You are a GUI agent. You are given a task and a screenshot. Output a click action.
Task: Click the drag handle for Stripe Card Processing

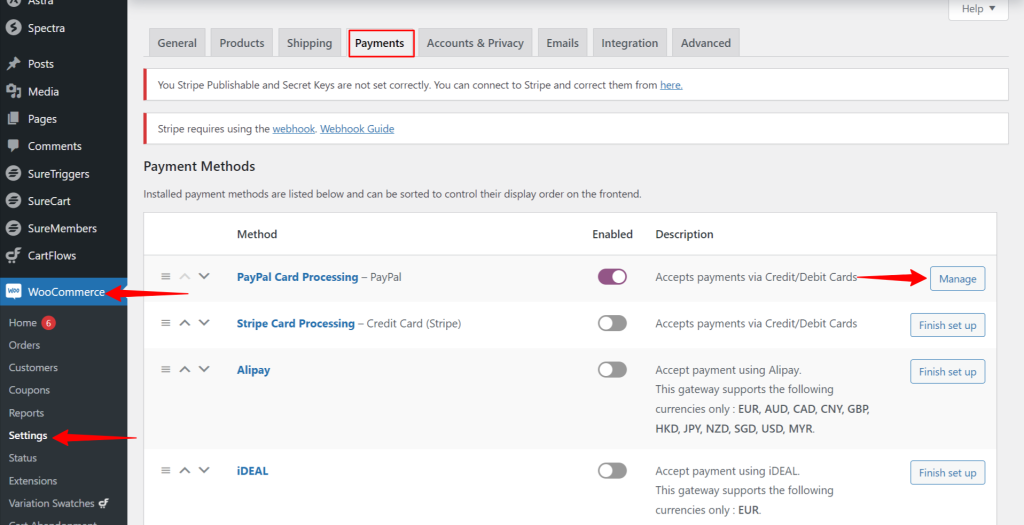(166, 323)
